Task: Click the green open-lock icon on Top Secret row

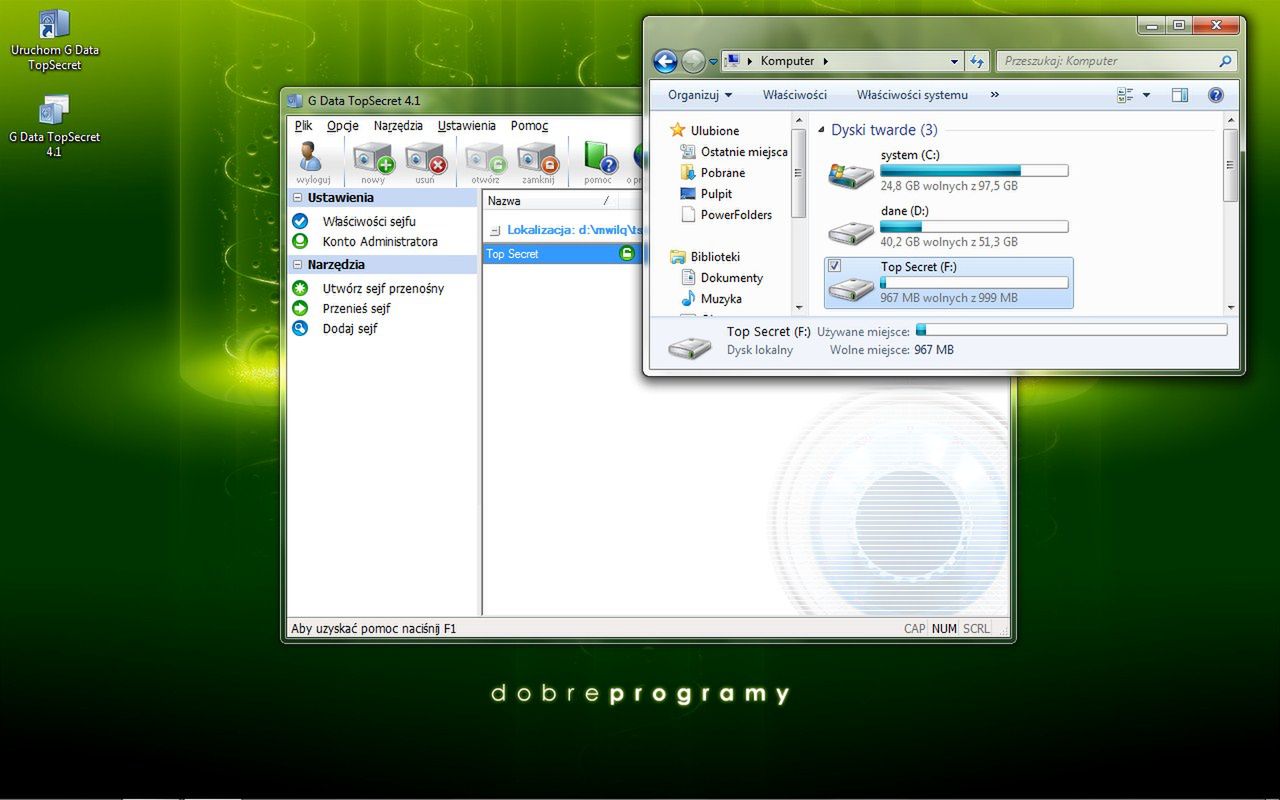Action: tap(627, 254)
